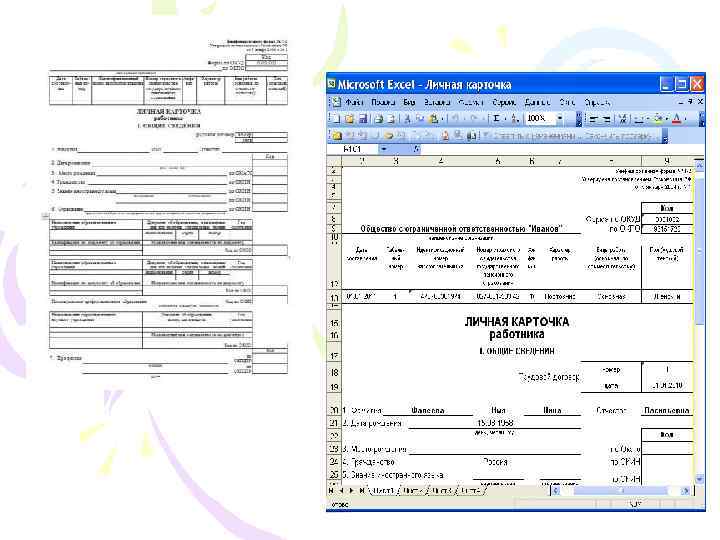This screenshot has width=720, height=540.
Task: Click the Borders icon
Action: pos(639,119)
